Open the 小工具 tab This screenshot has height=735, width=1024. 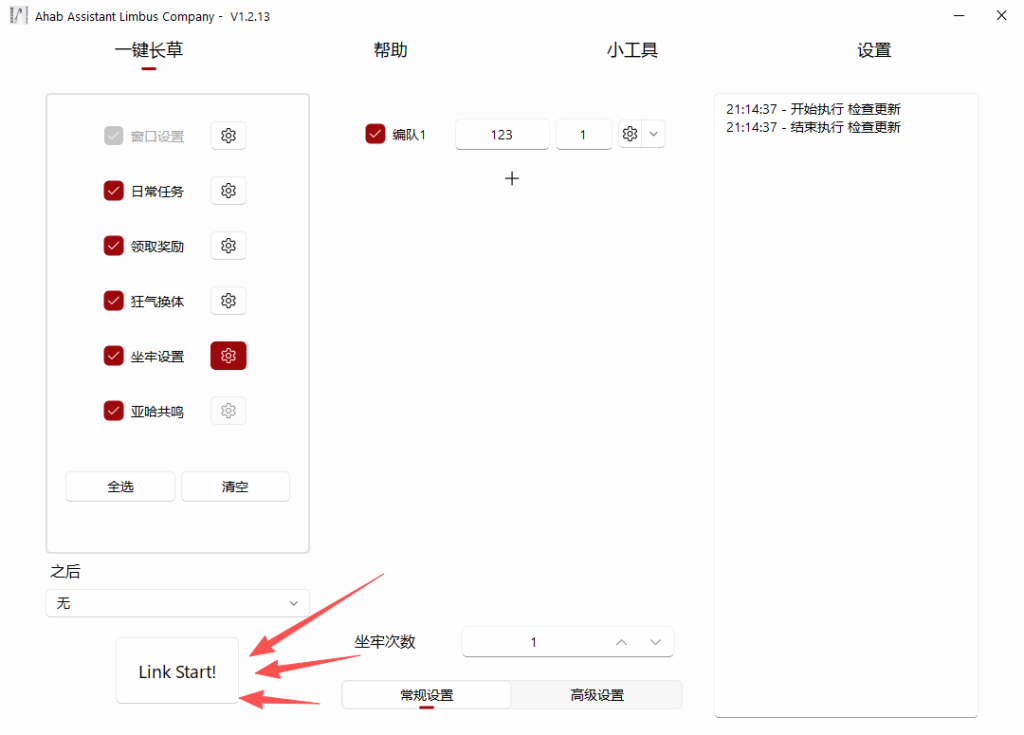(632, 51)
